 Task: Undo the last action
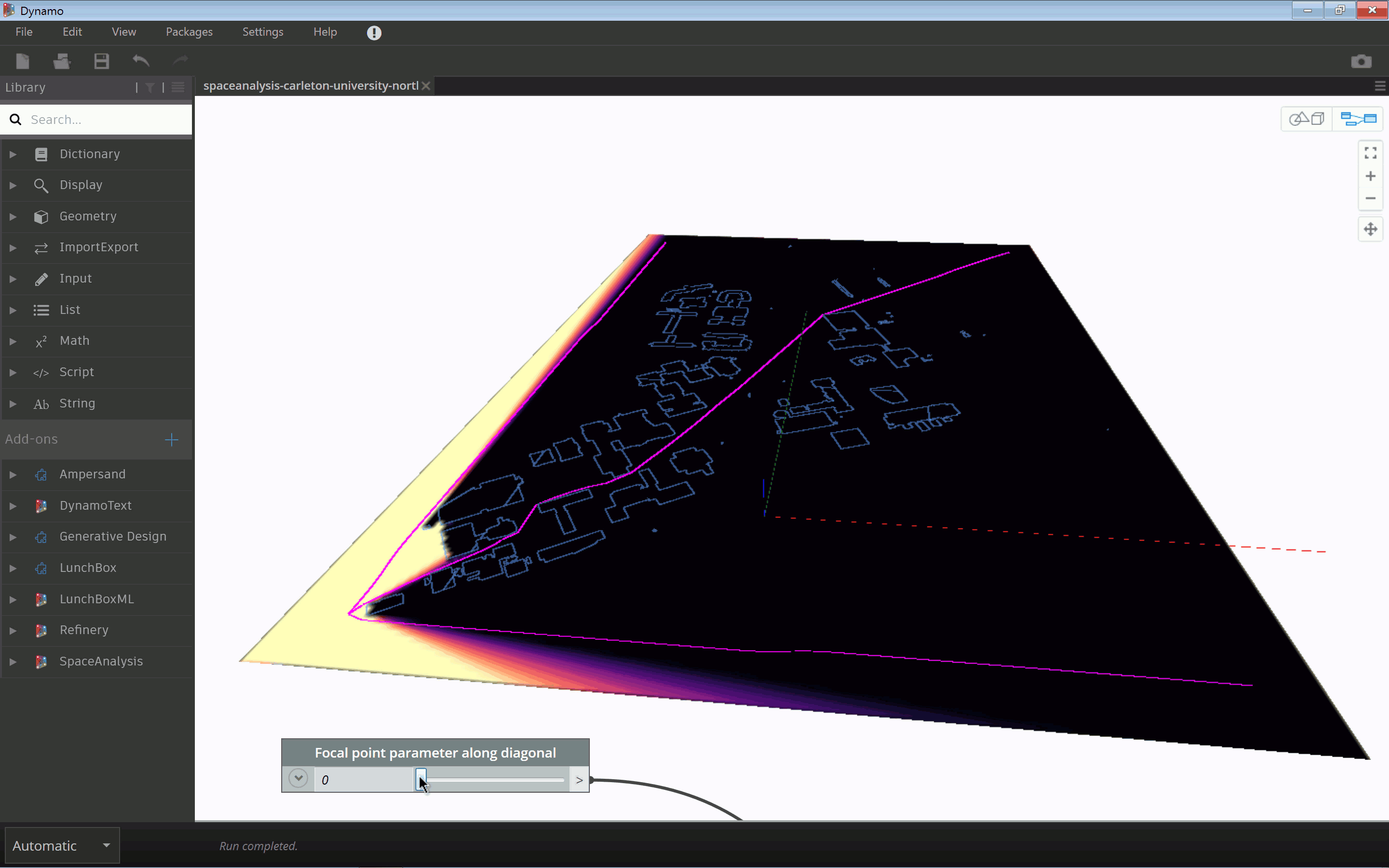141,61
